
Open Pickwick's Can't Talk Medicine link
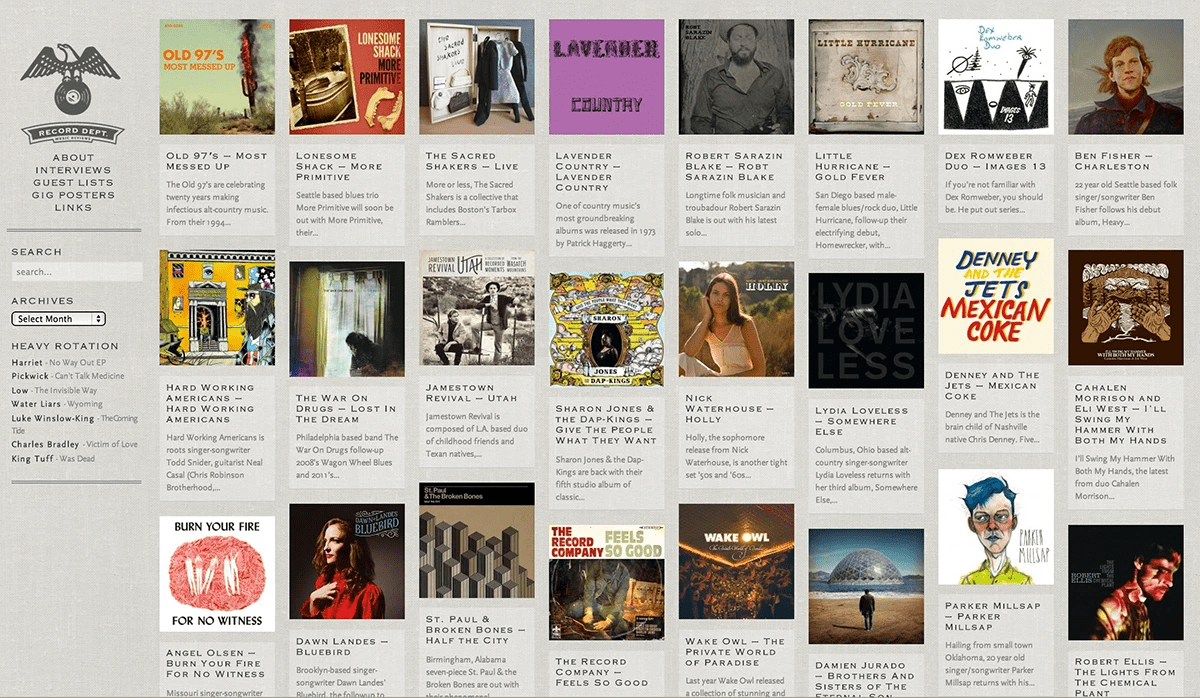pyautogui.click(x=65, y=376)
